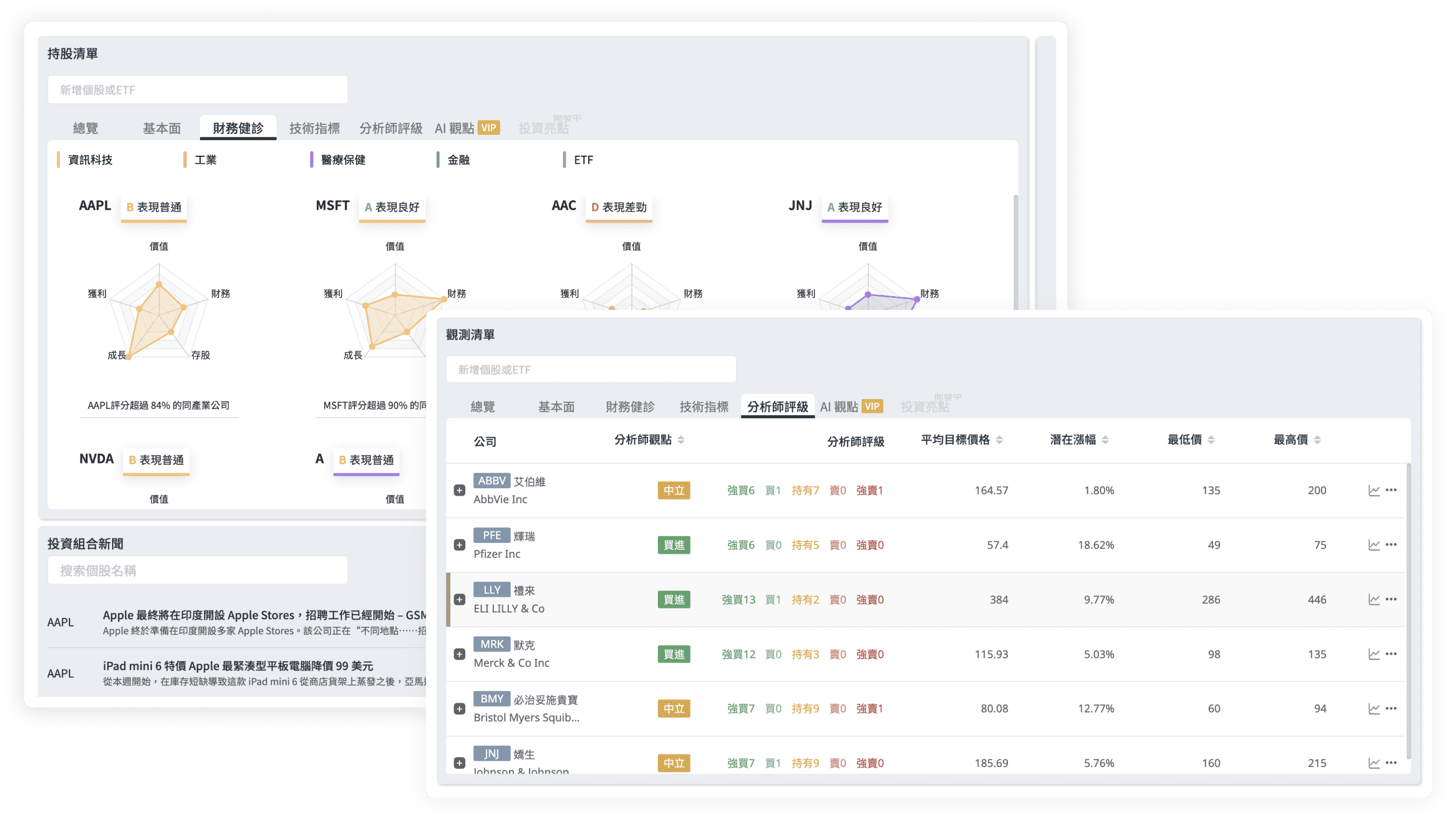The image size is (1456, 824).
Task: Click the 搜索個股名稱 news search field
Action: click(197, 570)
